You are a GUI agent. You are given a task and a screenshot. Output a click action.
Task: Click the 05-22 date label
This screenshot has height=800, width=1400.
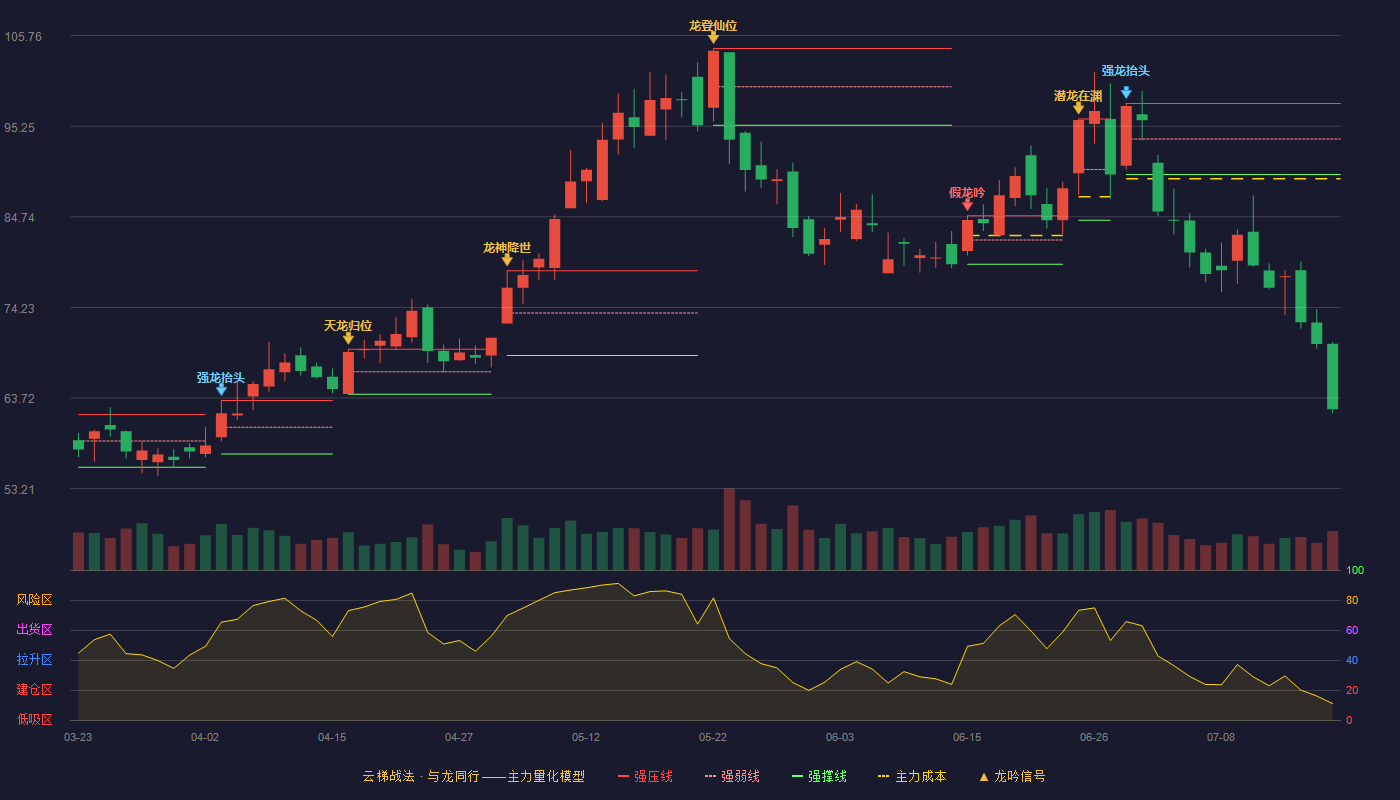(x=713, y=737)
